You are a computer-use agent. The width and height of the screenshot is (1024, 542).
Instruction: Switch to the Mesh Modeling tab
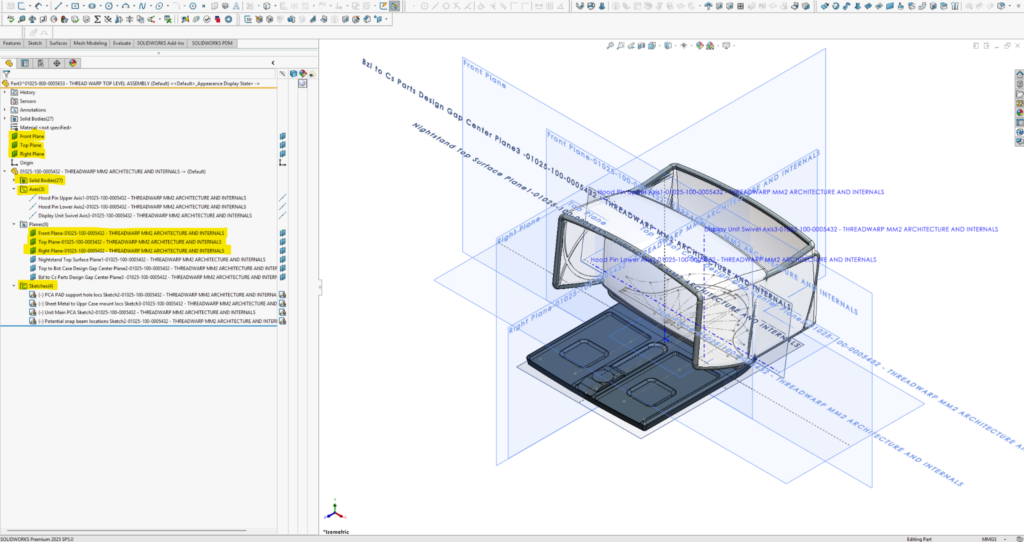(x=90, y=43)
